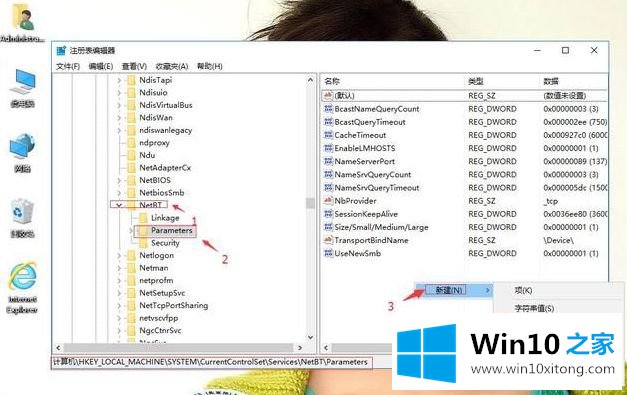Click the NetTcpPortSharing folder icon

[131, 305]
